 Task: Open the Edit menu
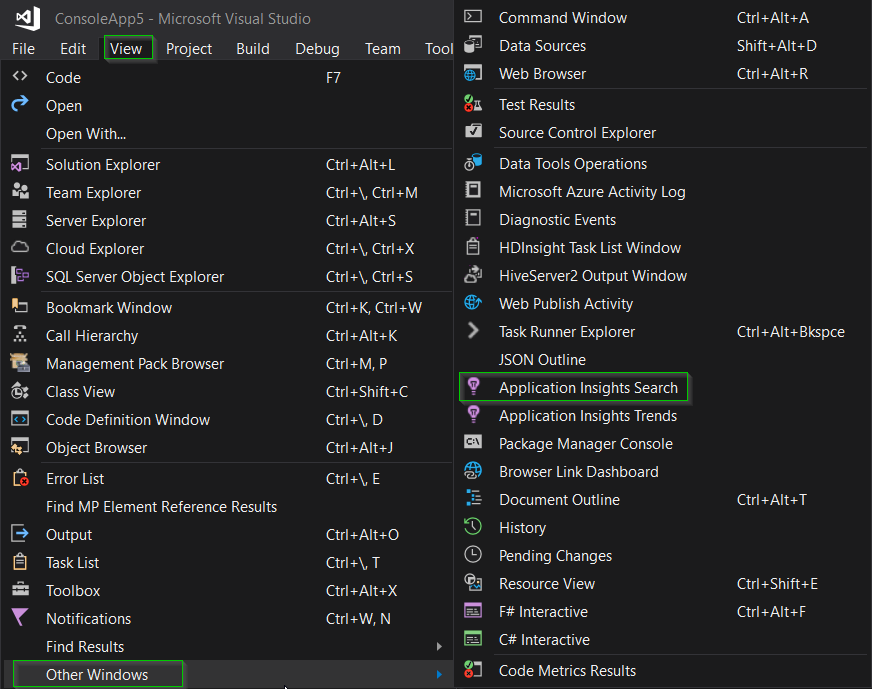point(73,49)
